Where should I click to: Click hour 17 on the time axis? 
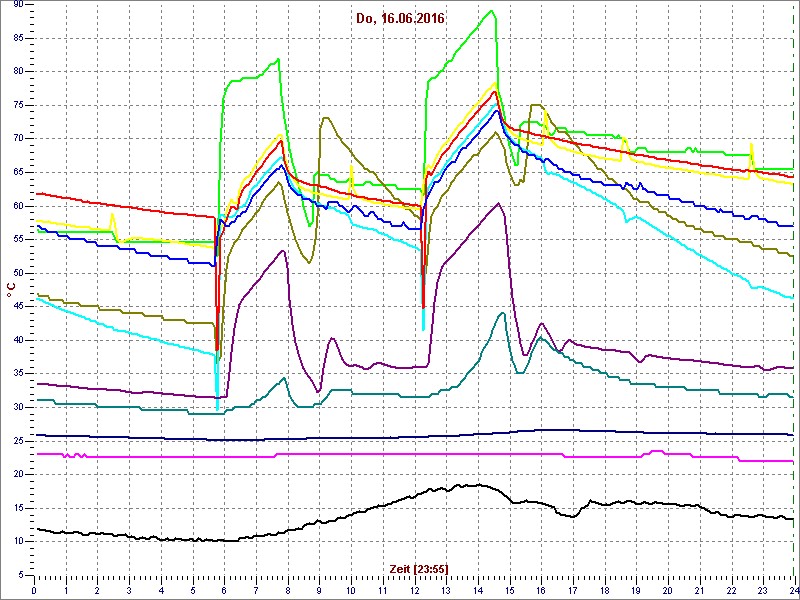click(x=572, y=590)
